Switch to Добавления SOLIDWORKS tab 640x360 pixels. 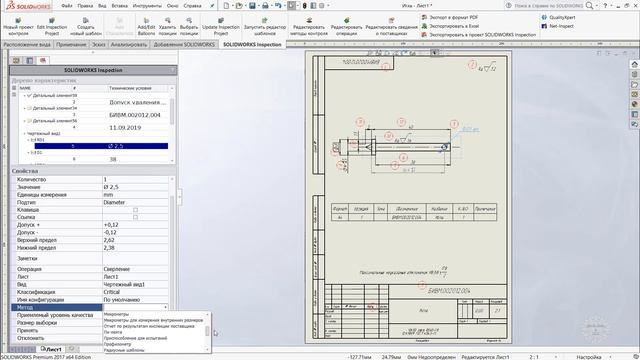pos(184,44)
